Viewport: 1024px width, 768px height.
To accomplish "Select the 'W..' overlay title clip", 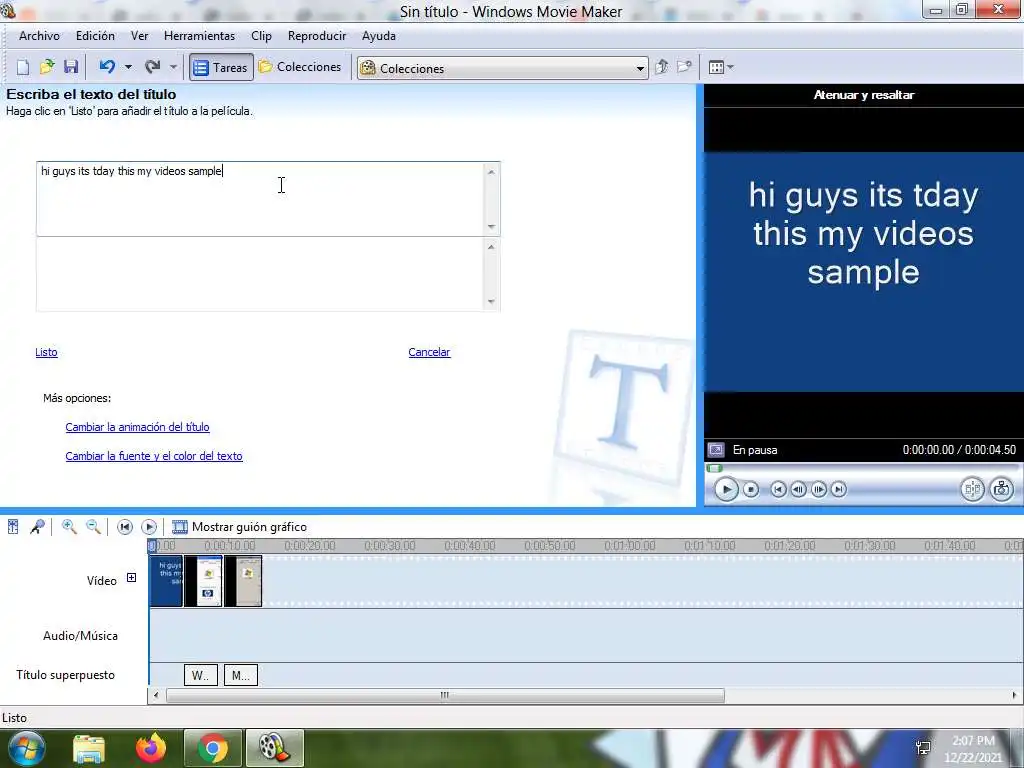I will click(201, 675).
